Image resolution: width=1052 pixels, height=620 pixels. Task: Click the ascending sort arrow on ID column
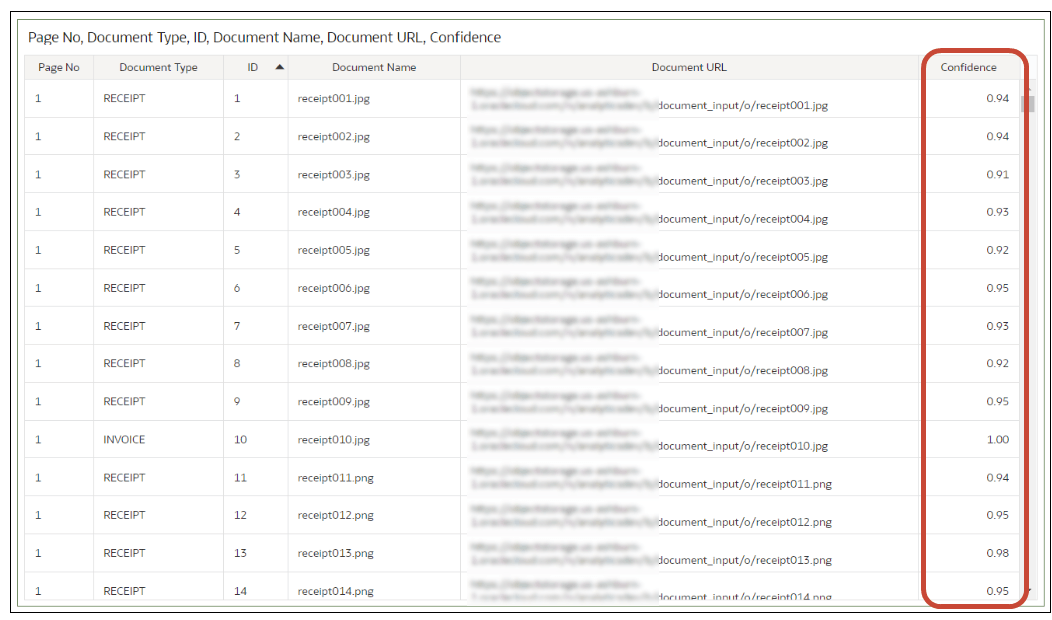coord(278,67)
